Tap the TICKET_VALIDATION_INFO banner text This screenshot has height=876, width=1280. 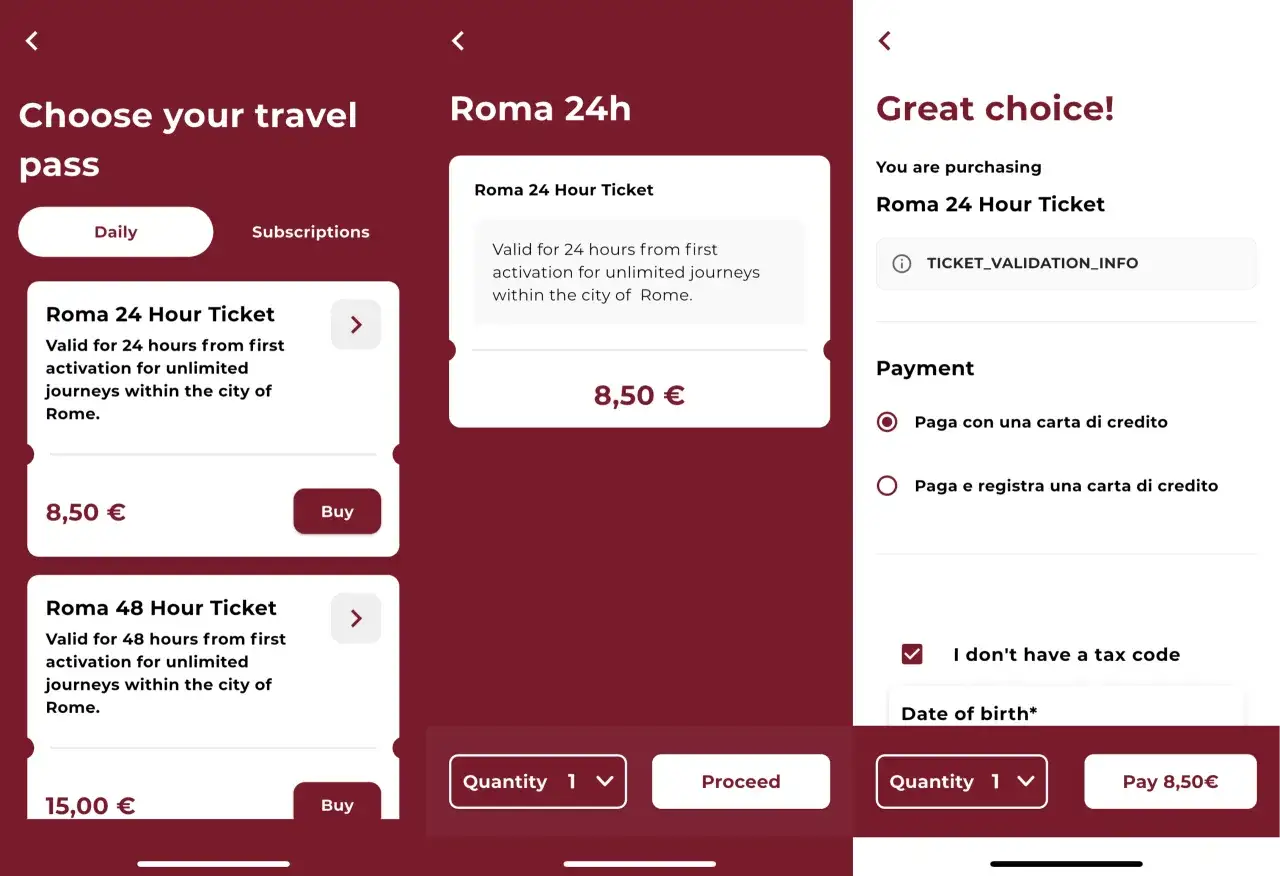[x=1032, y=264]
